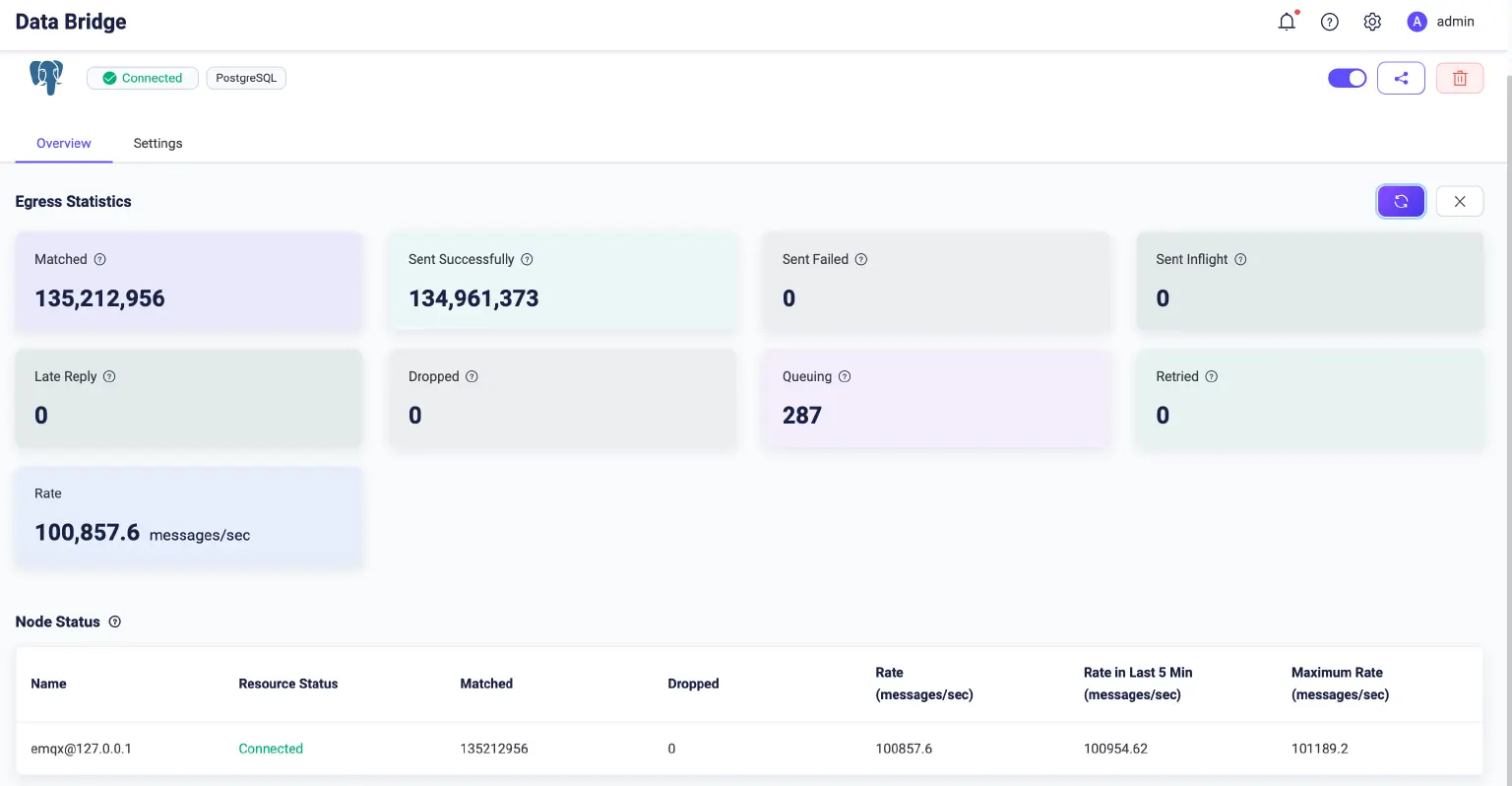Viewport: 1512px width, 786px height.
Task: Show help info for Matched metric
Action: click(99, 259)
